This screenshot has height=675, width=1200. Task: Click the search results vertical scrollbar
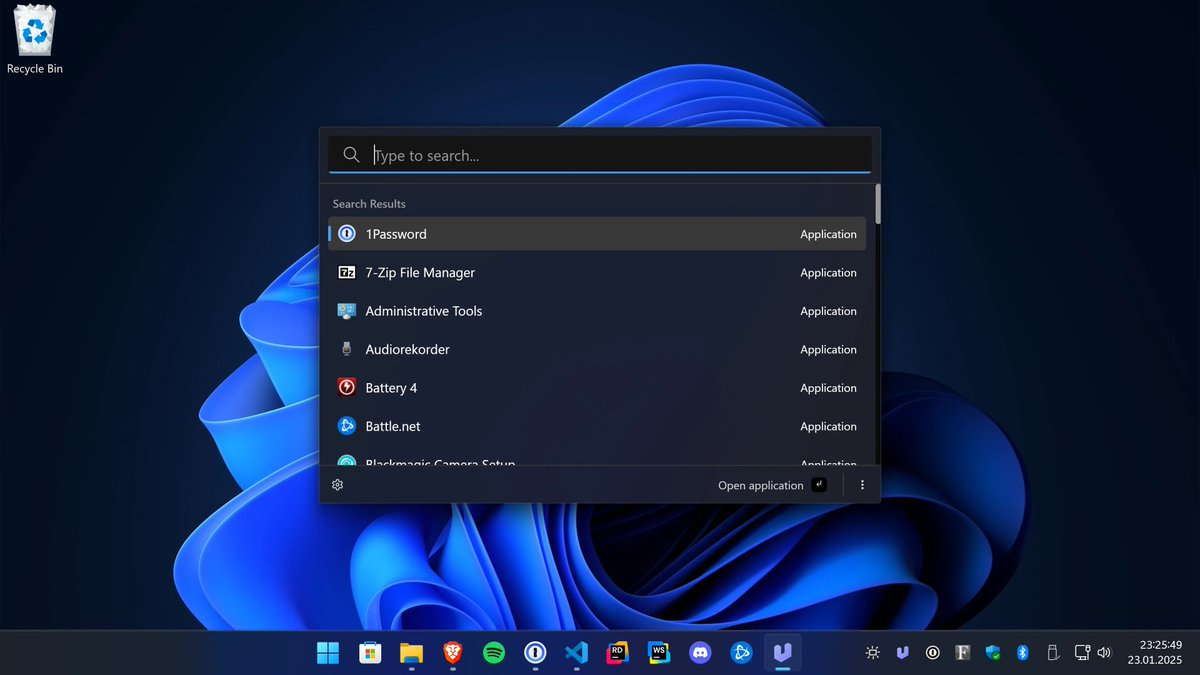point(878,203)
